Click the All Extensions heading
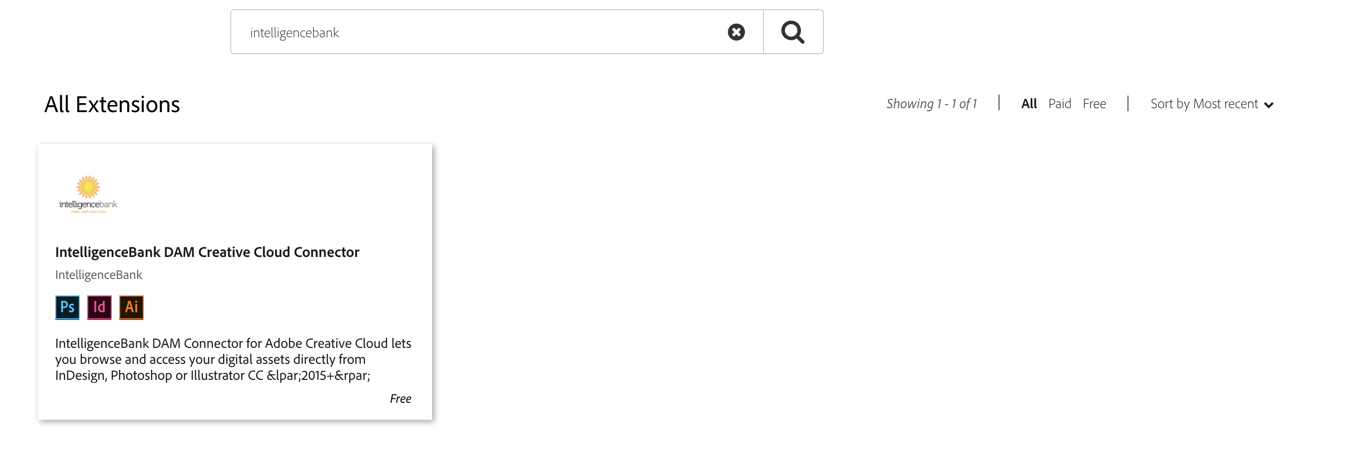This screenshot has height=451, width=1352. [112, 104]
